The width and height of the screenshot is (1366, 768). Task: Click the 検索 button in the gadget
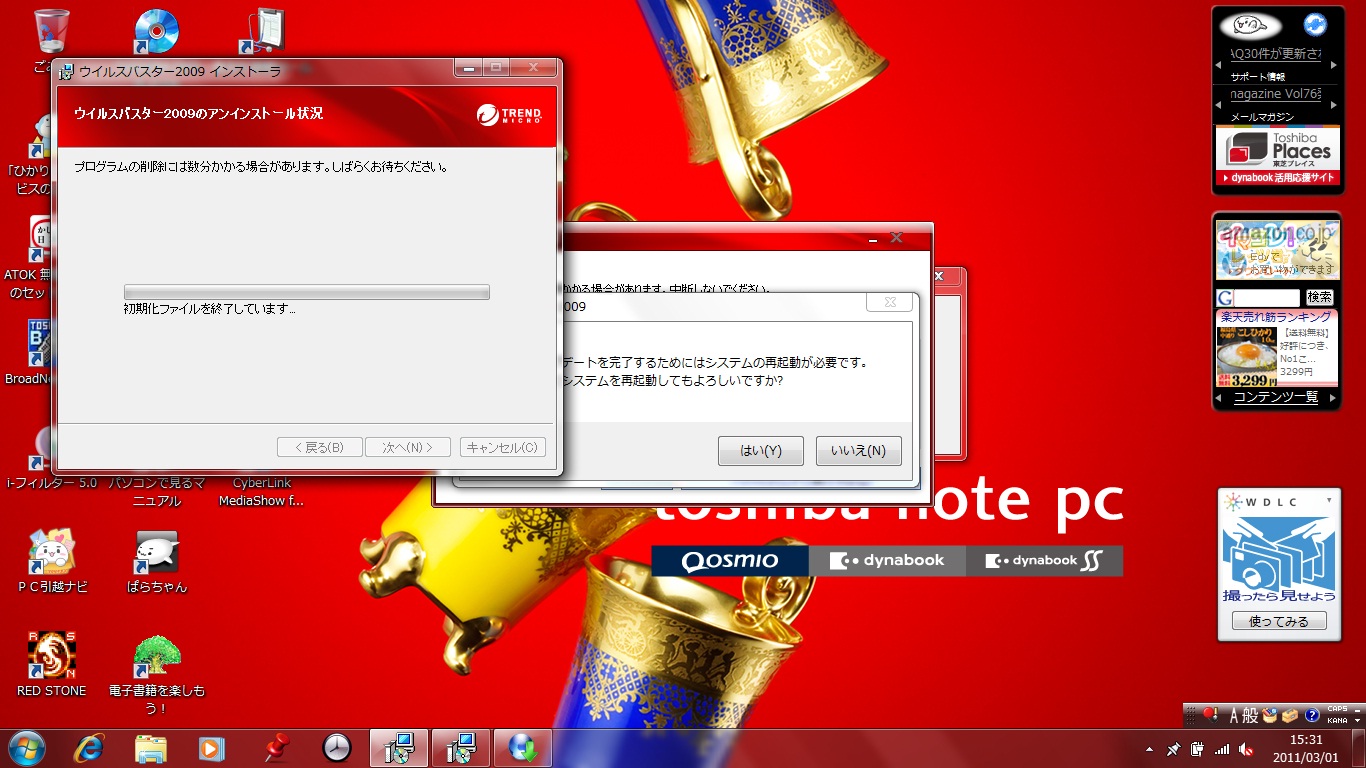[1320, 298]
